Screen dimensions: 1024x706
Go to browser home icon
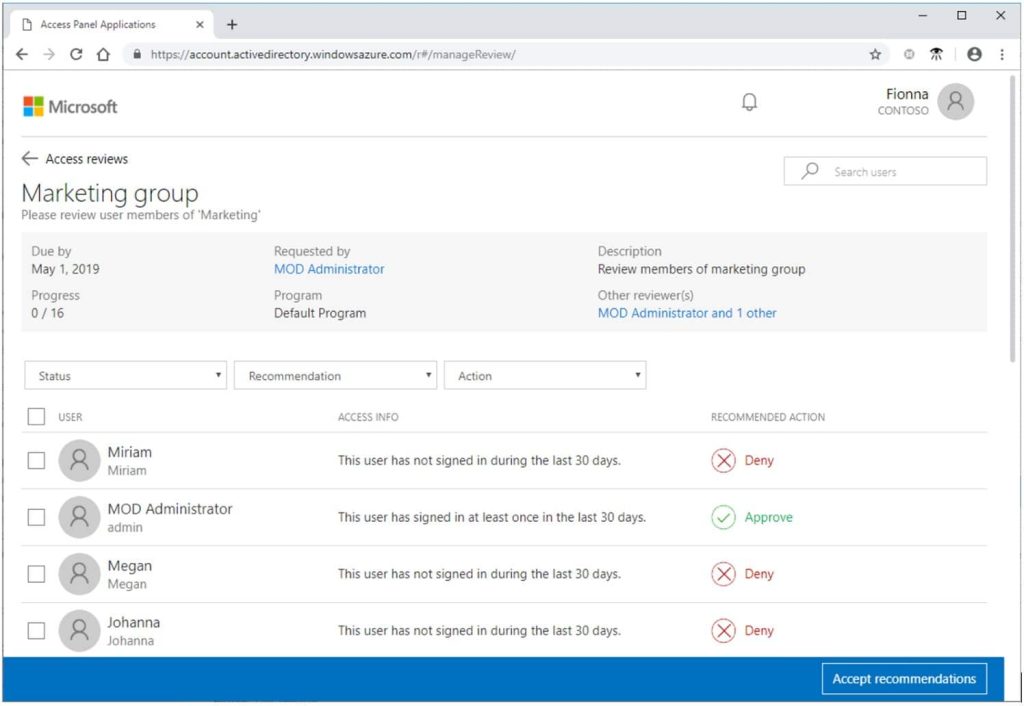[103, 54]
